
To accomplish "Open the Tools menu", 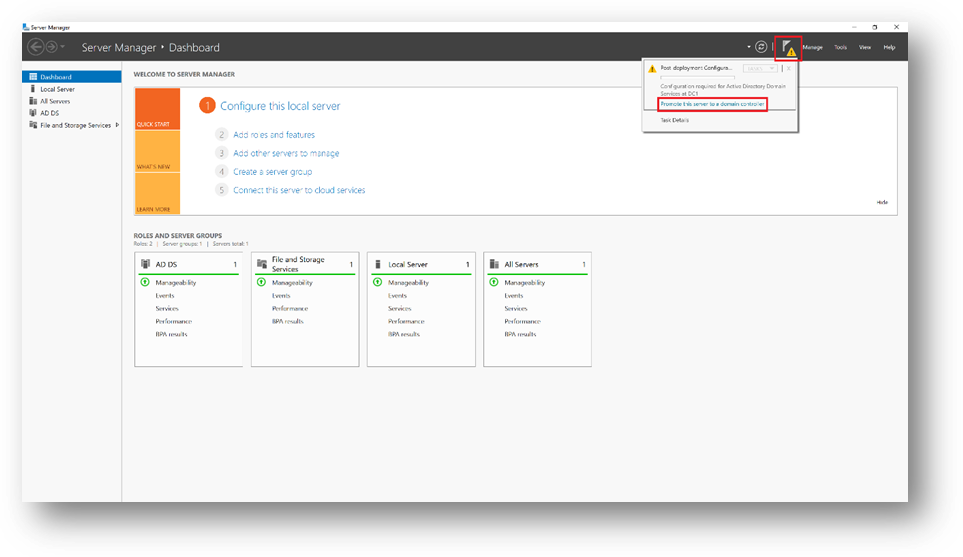I will coord(840,47).
